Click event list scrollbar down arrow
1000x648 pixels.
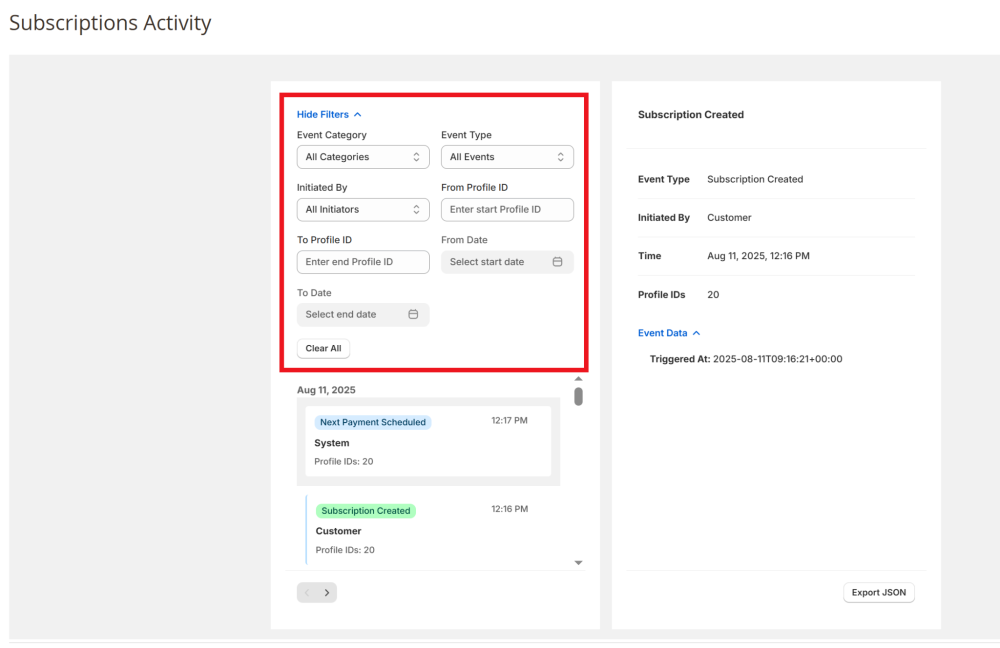[x=578, y=563]
